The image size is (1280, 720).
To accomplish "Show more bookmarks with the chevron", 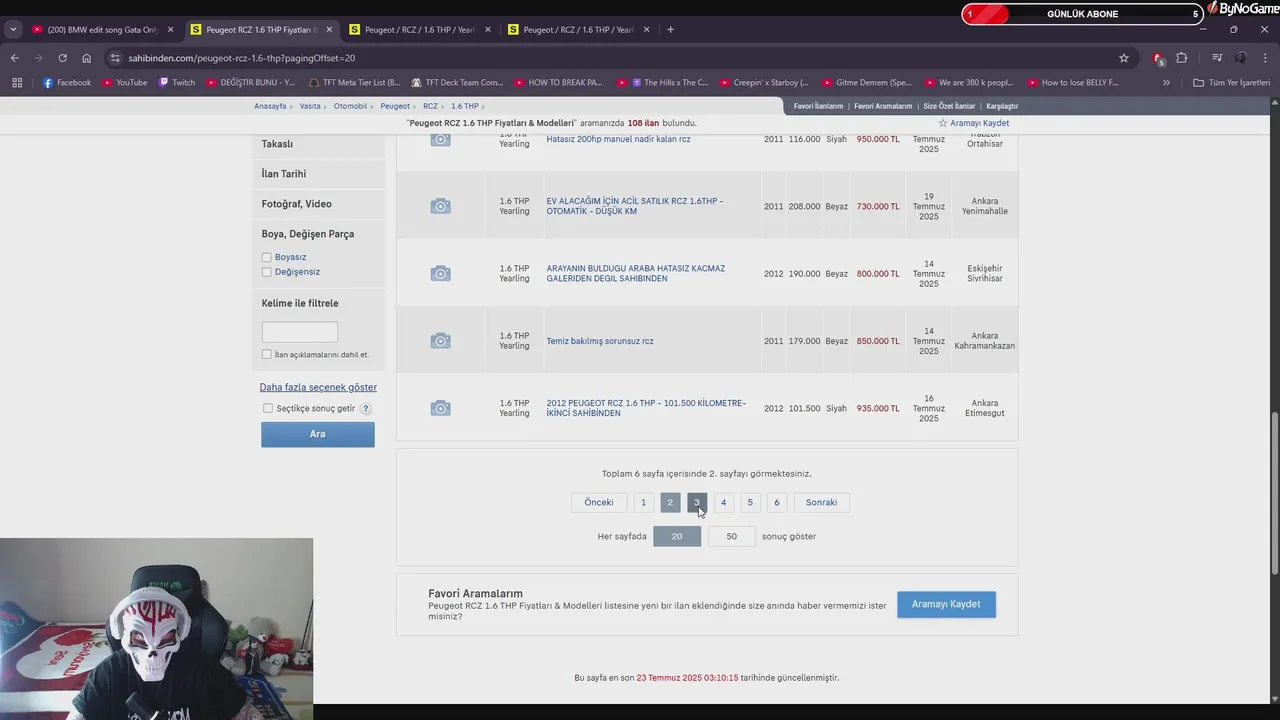I will click(x=1166, y=83).
